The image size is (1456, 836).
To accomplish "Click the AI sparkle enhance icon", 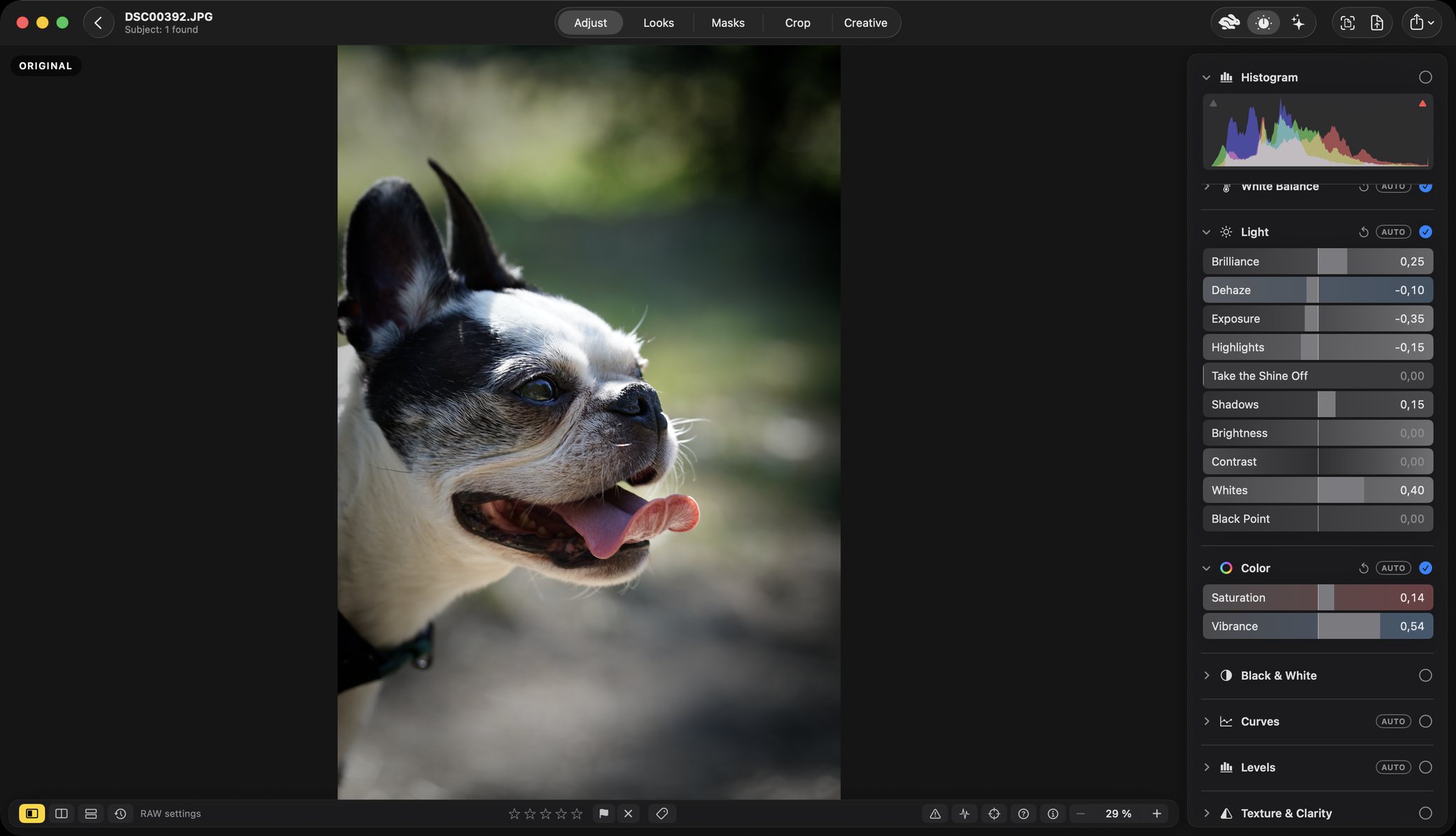I will (x=1298, y=22).
